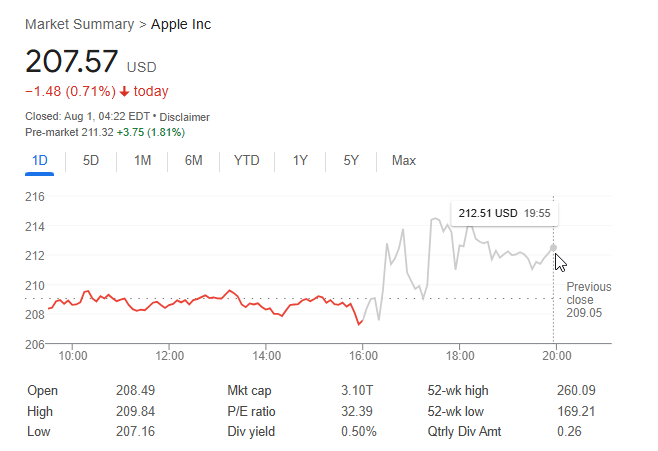Open the 1M chart range
The width and height of the screenshot is (658, 451).
click(142, 161)
